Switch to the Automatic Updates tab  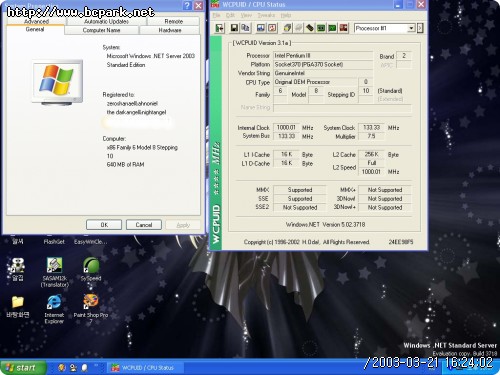point(106,21)
